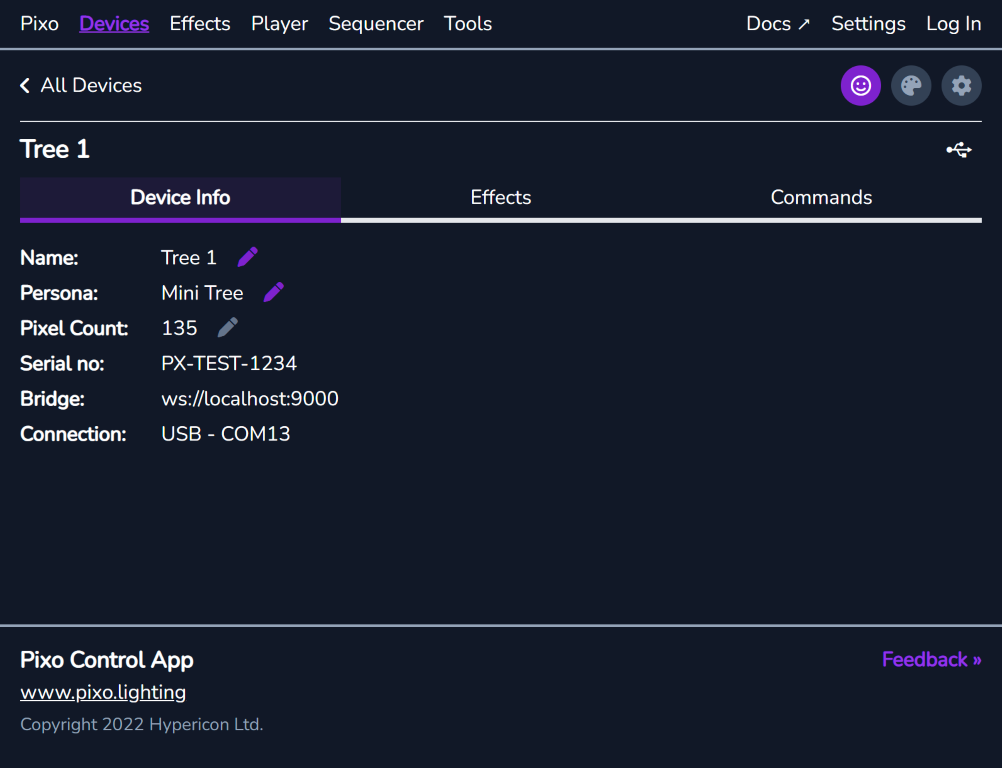
Task: Click the purple smiley emoji icon
Action: [860, 85]
